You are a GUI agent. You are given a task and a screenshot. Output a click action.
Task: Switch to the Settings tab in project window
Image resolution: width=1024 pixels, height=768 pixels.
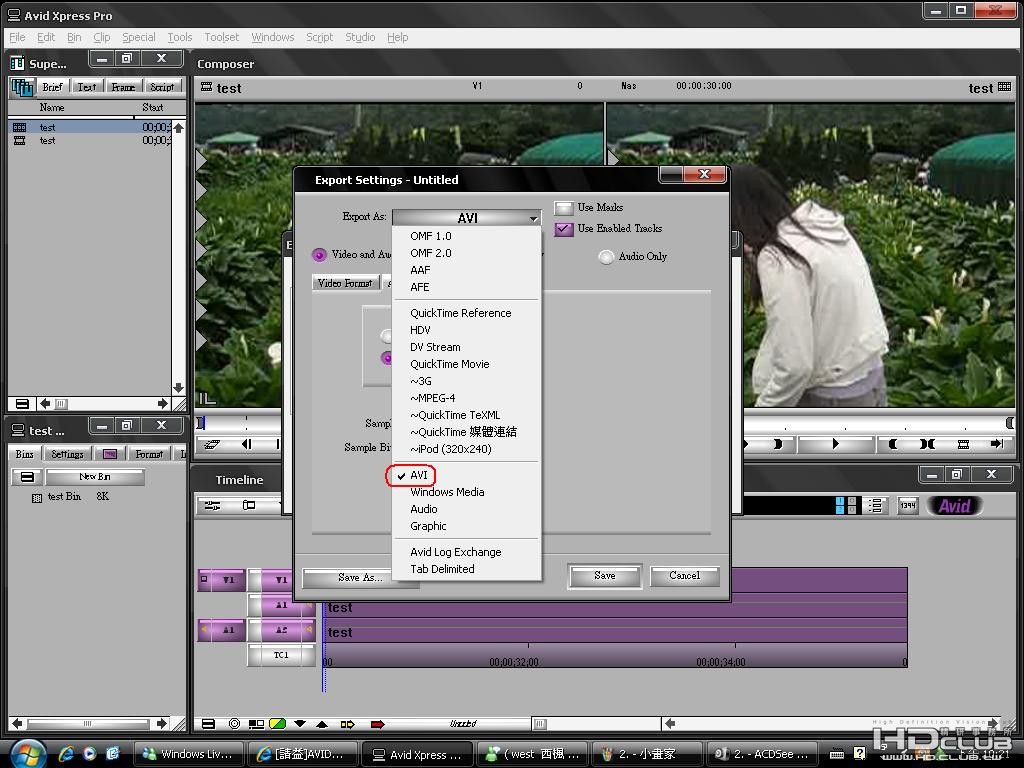pos(67,454)
